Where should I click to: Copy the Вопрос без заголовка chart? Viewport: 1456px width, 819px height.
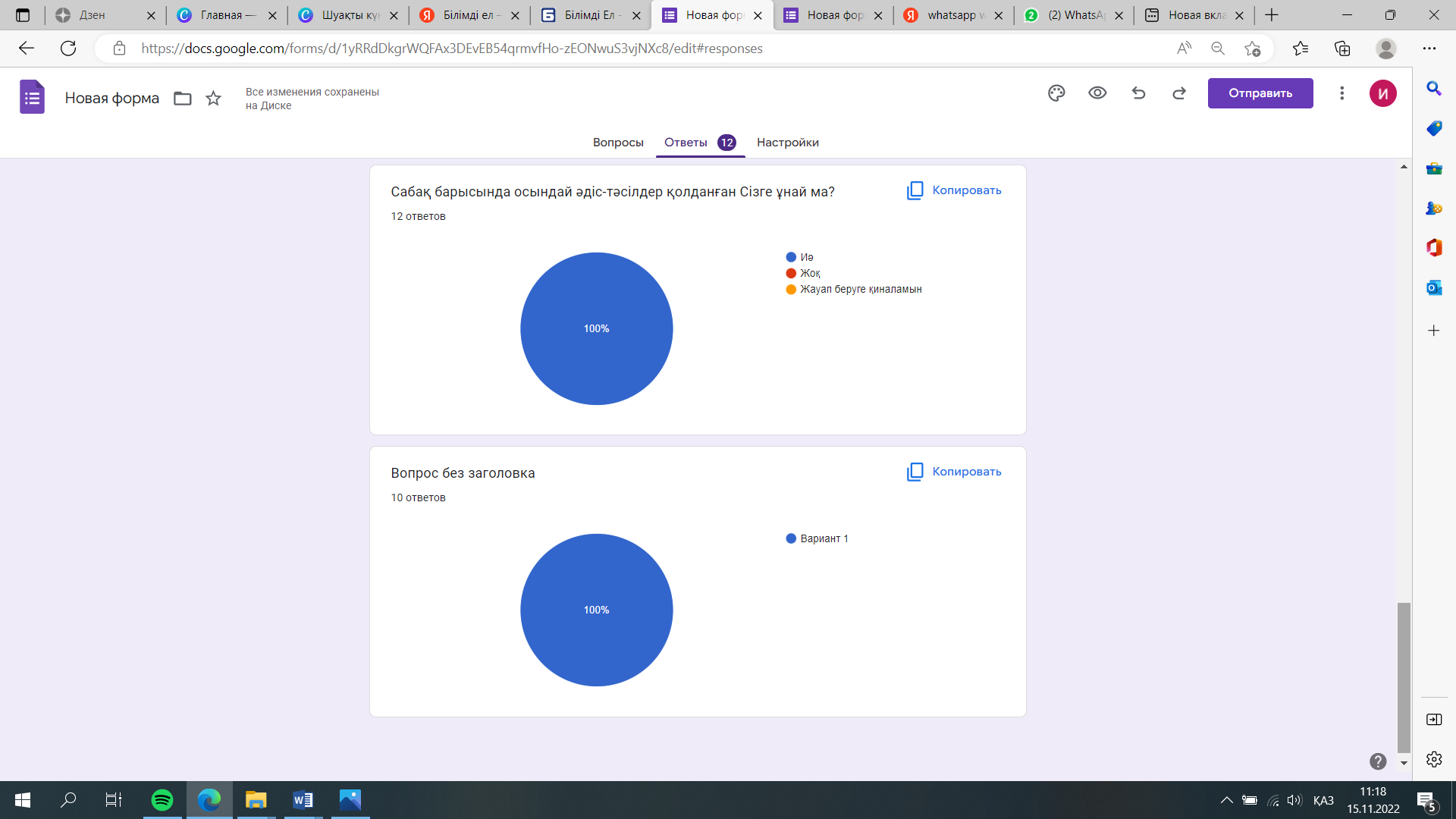pos(954,472)
